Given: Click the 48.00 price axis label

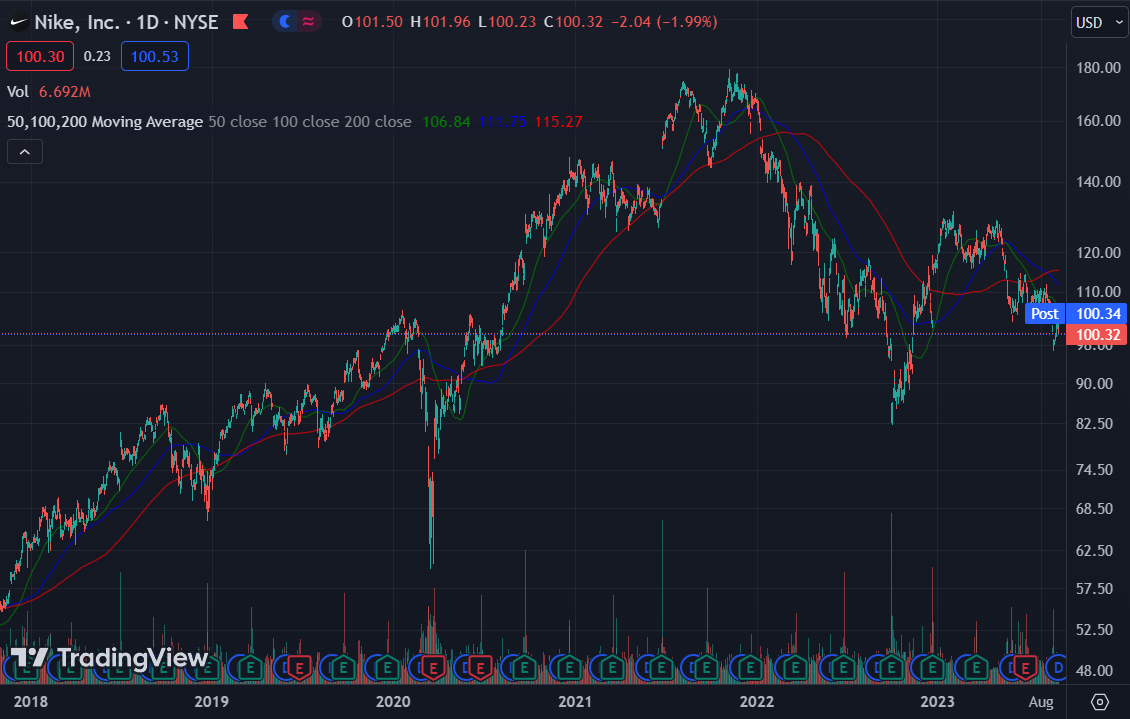Looking at the screenshot, I should [x=1094, y=671].
